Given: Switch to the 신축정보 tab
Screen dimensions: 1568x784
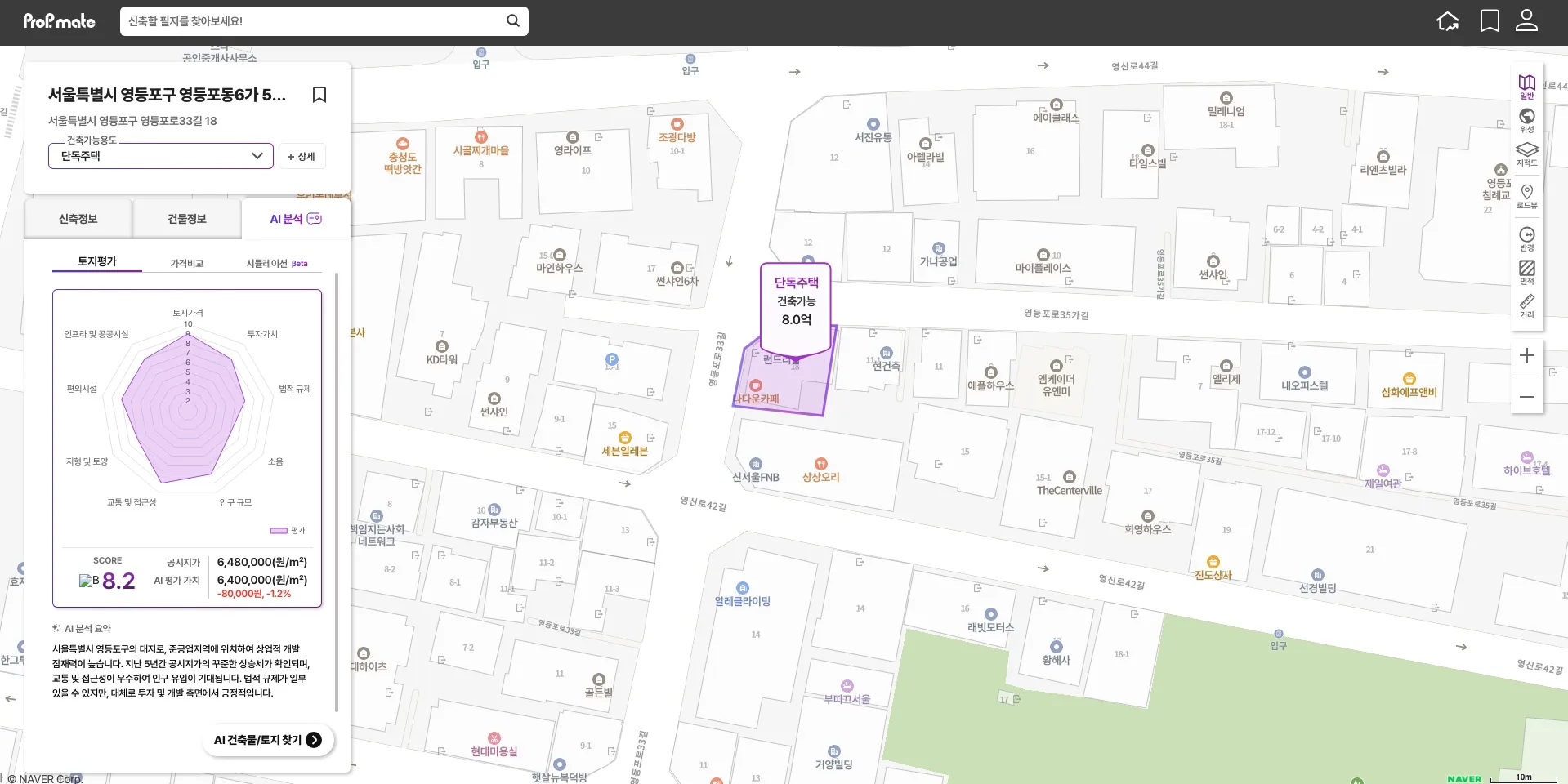Looking at the screenshot, I should (x=78, y=219).
